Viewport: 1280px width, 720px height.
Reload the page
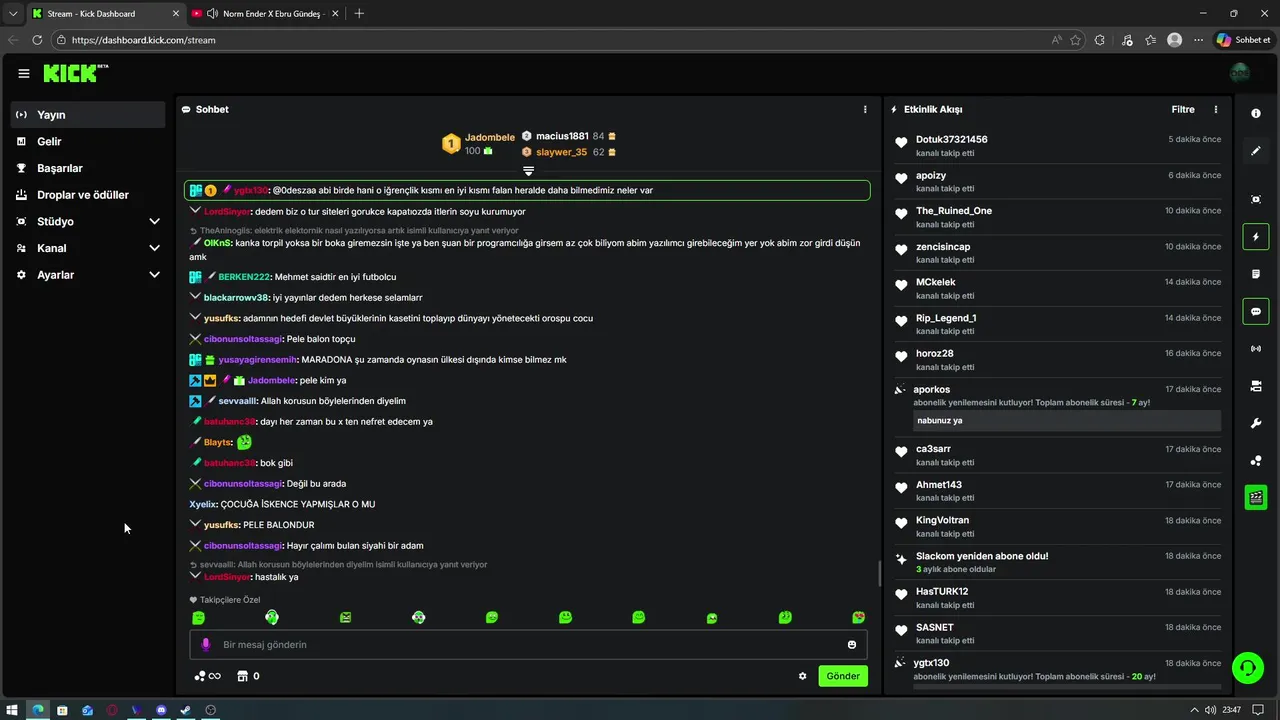(x=37, y=40)
